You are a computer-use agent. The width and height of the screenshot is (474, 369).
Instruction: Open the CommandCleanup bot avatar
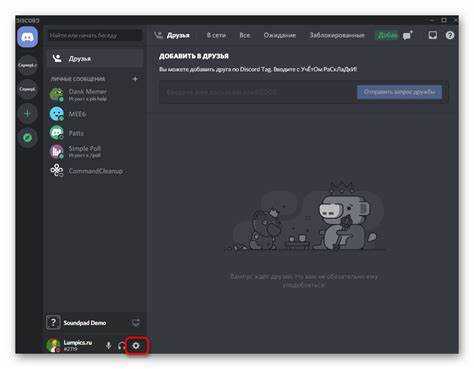pos(57,170)
